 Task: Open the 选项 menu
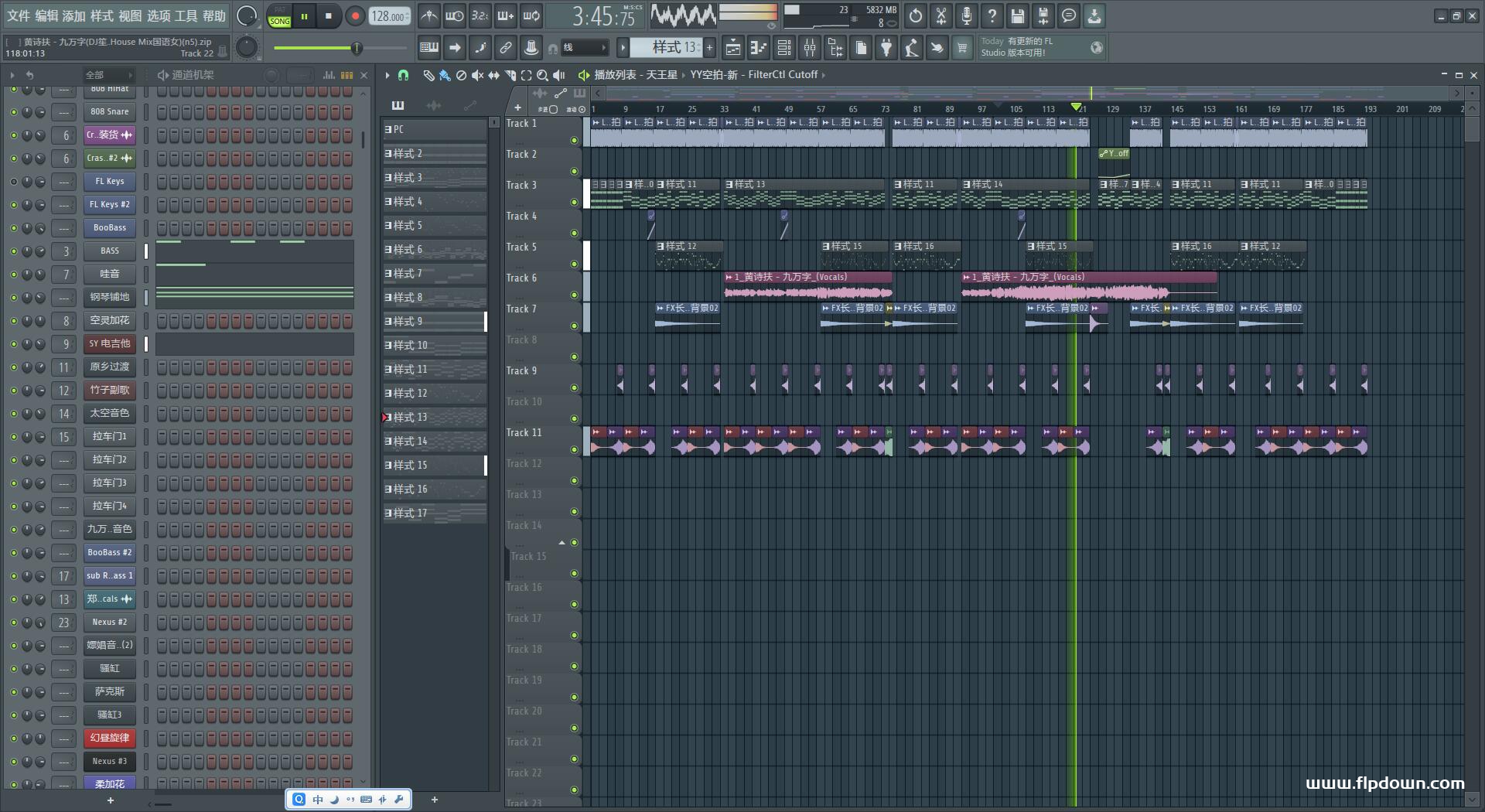(159, 15)
